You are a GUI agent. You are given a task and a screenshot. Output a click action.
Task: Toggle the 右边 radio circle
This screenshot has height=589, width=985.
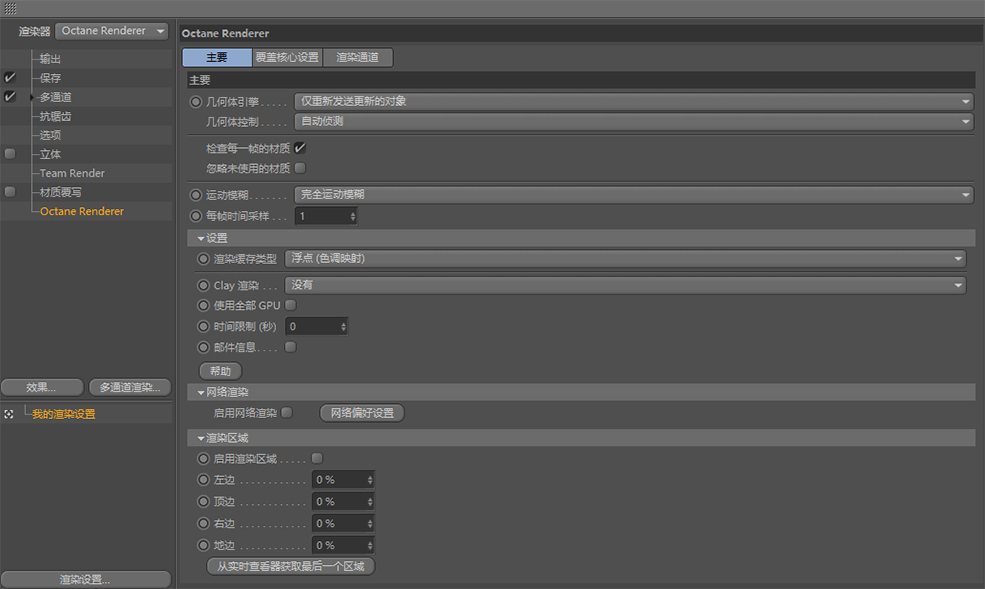coord(204,523)
